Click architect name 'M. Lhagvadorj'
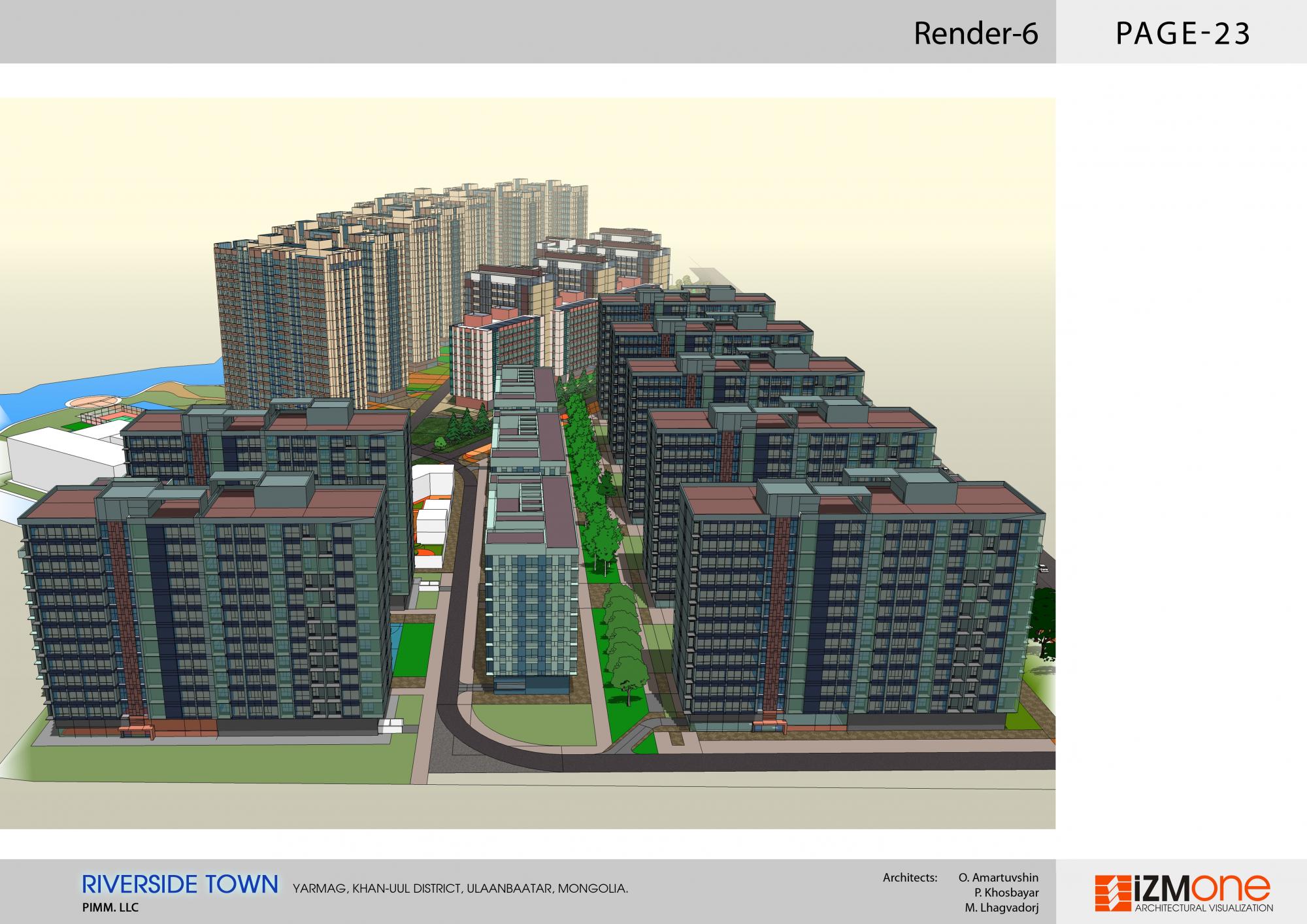This screenshot has width=1307, height=924. tap(1001, 908)
